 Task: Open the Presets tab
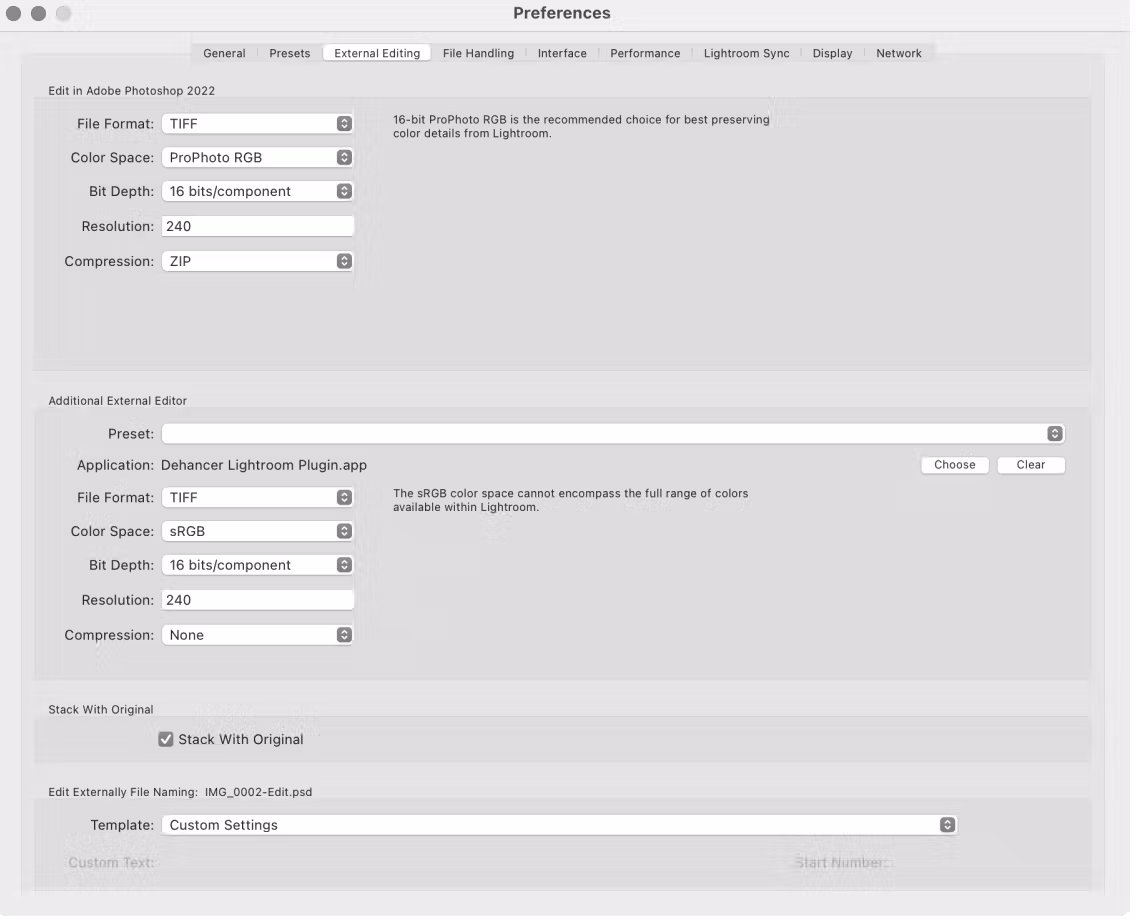point(290,54)
